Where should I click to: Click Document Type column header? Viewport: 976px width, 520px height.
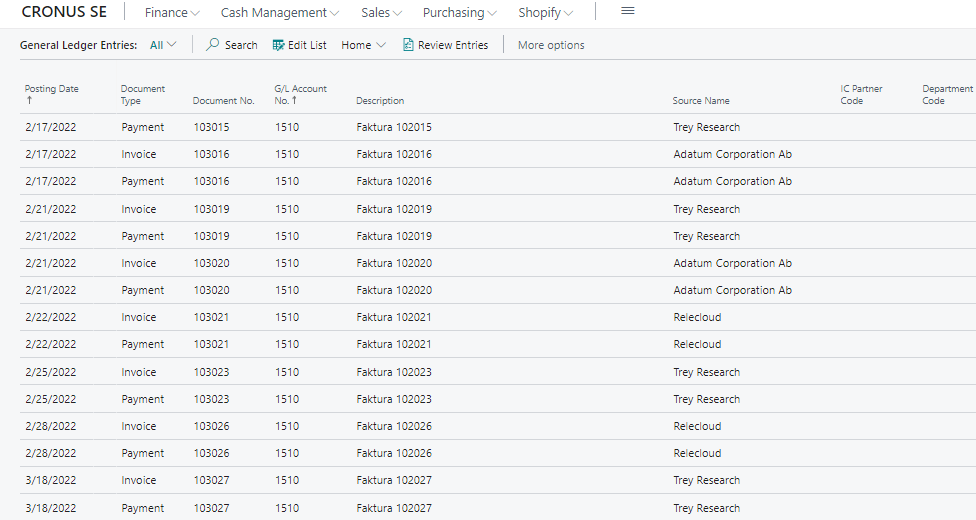pyautogui.click(x=143, y=95)
